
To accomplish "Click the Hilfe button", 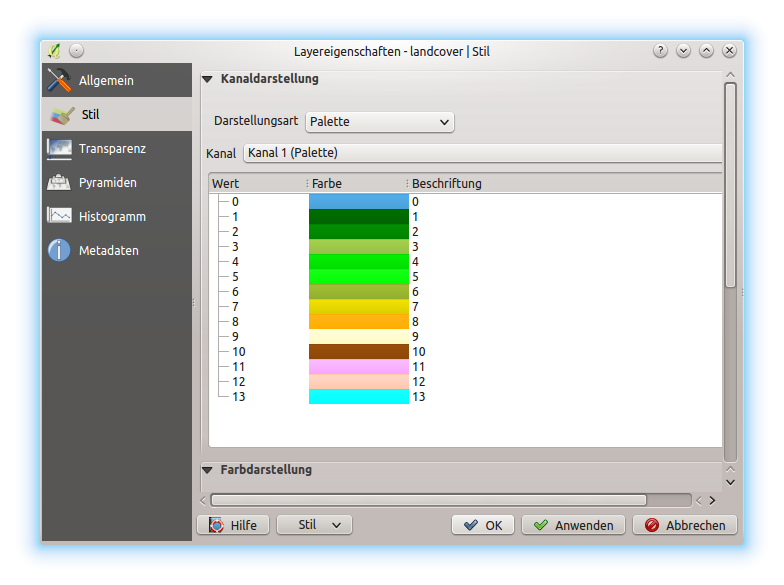I will 233,525.
